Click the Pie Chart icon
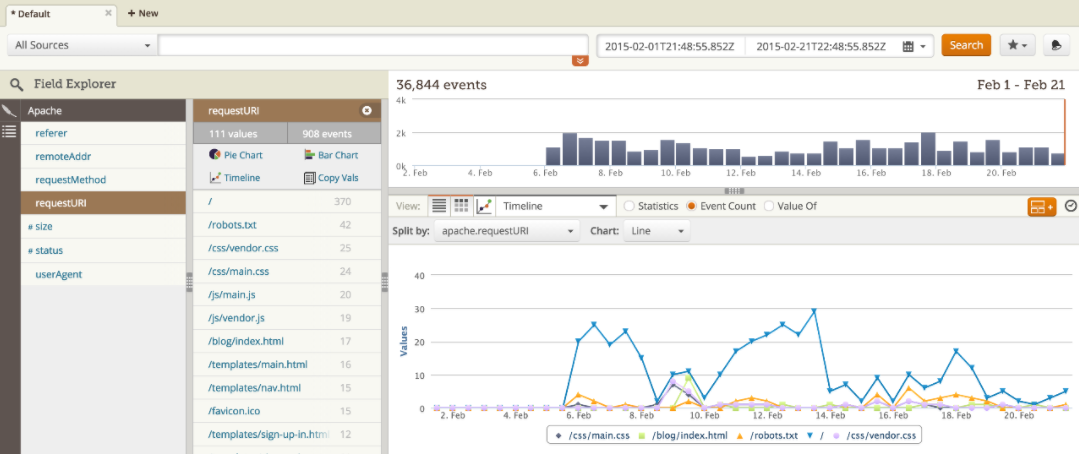Screen dimensions: 1079x454 click(214, 155)
